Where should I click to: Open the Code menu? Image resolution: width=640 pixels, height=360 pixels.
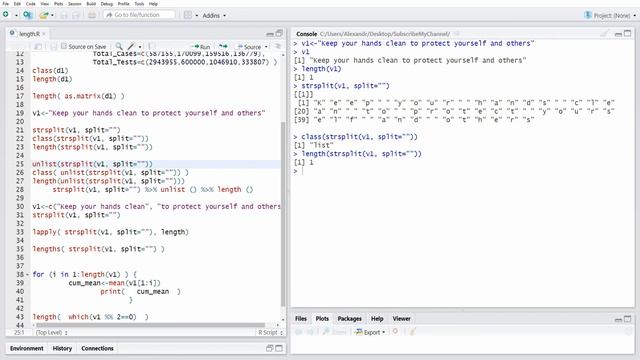[31, 4]
